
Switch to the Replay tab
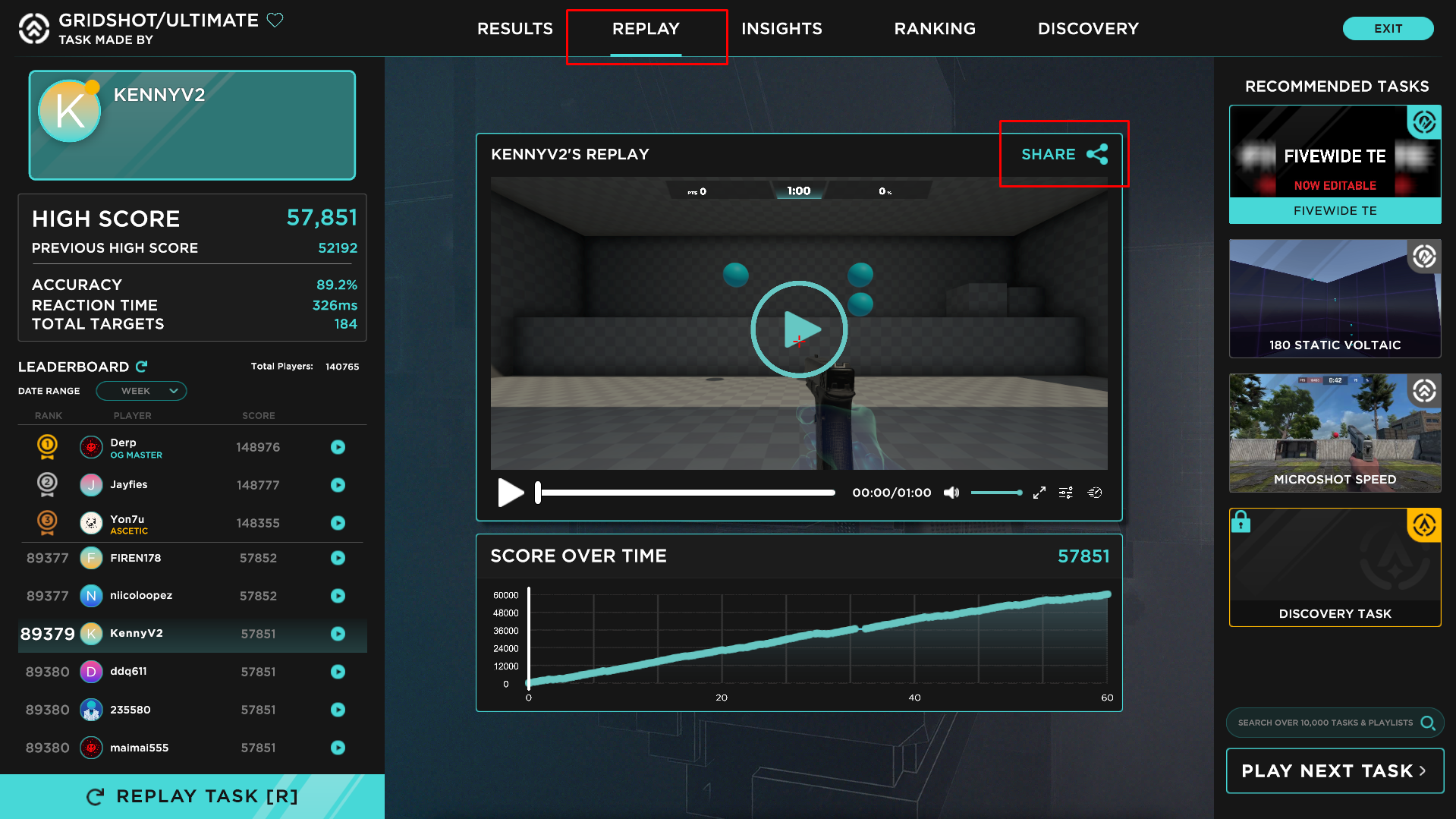coord(646,29)
